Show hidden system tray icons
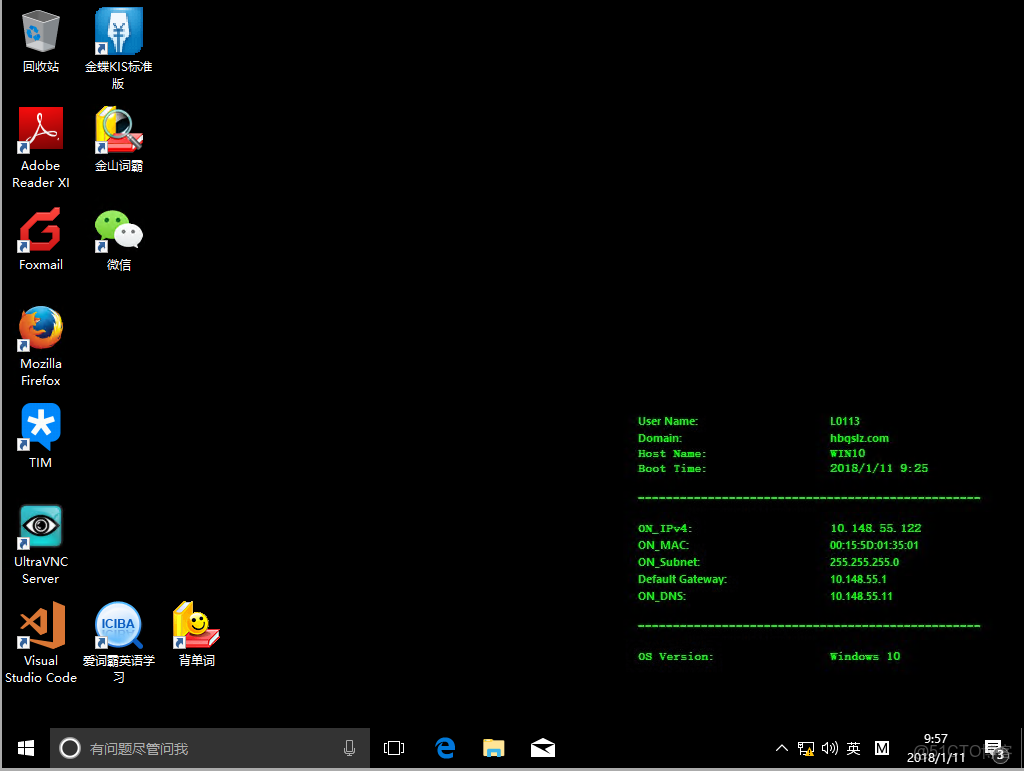This screenshot has height=771, width=1024. click(x=781, y=748)
